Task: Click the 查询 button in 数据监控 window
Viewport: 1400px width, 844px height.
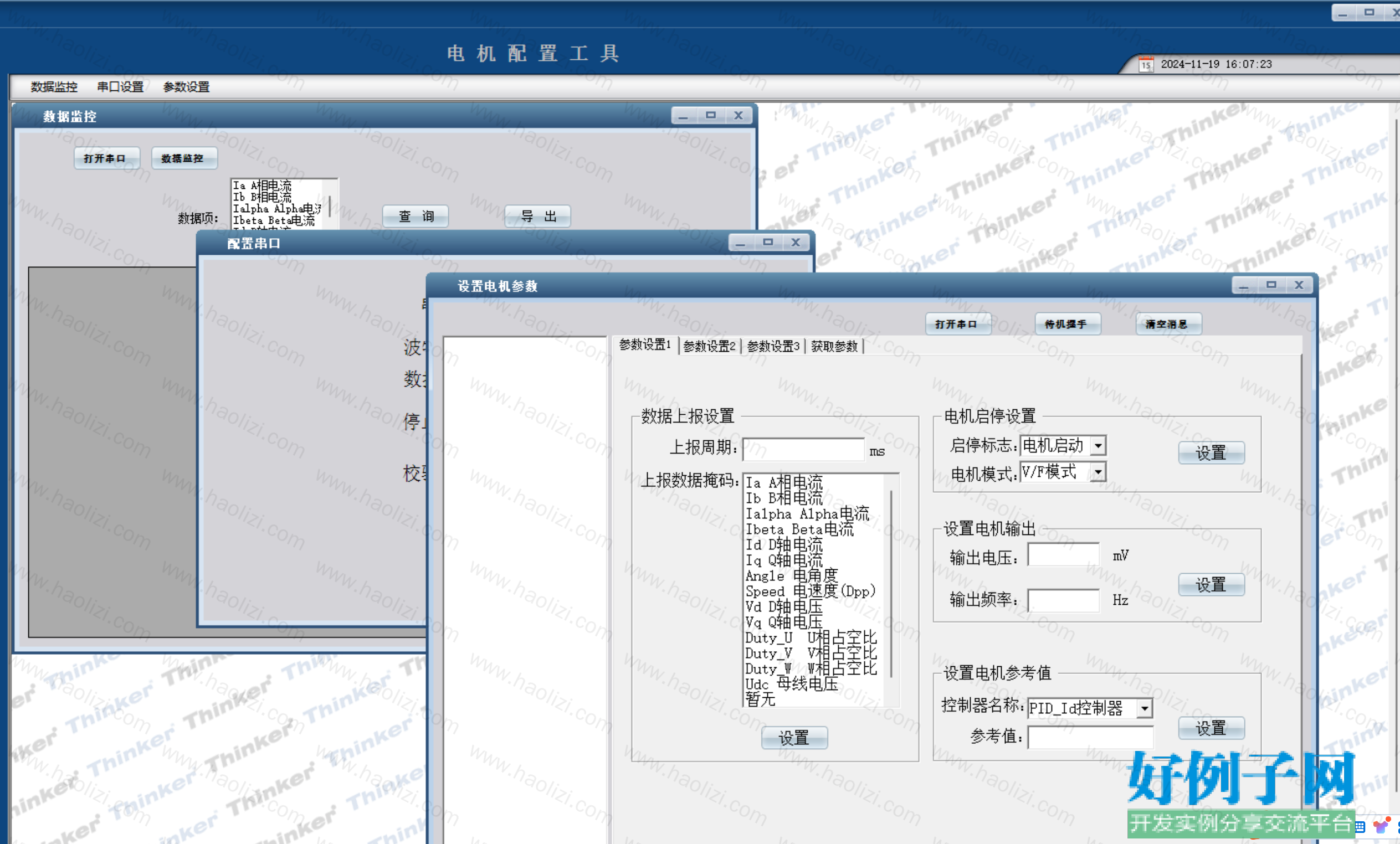Action: pos(416,217)
